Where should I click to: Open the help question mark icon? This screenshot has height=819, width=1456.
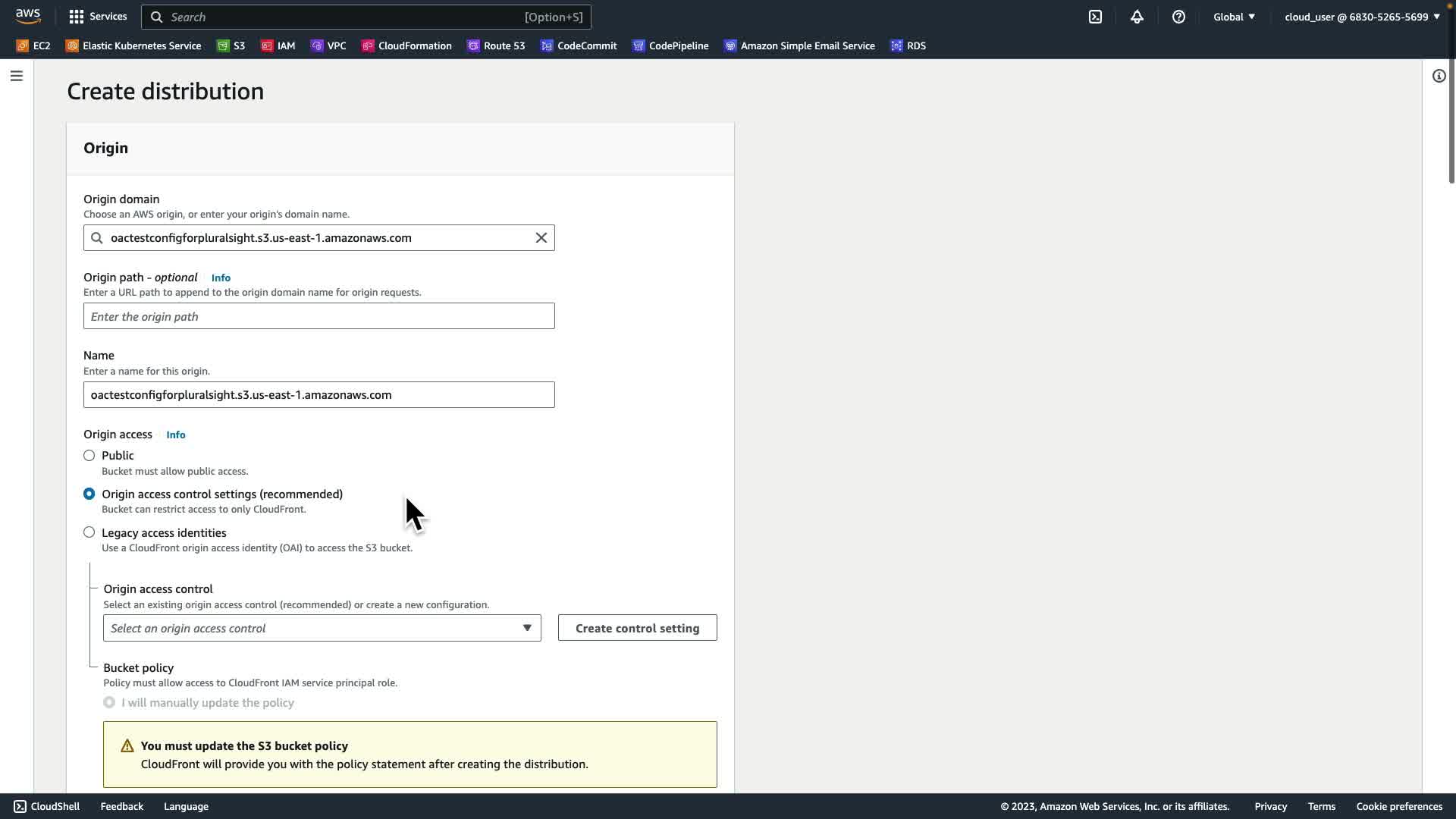pos(1178,17)
